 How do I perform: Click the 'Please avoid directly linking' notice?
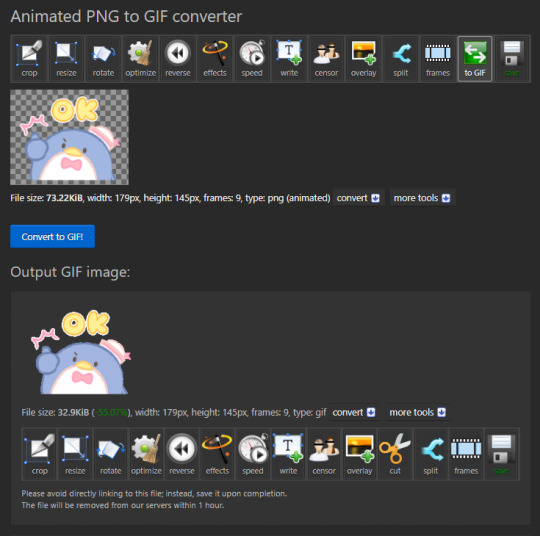154,494
